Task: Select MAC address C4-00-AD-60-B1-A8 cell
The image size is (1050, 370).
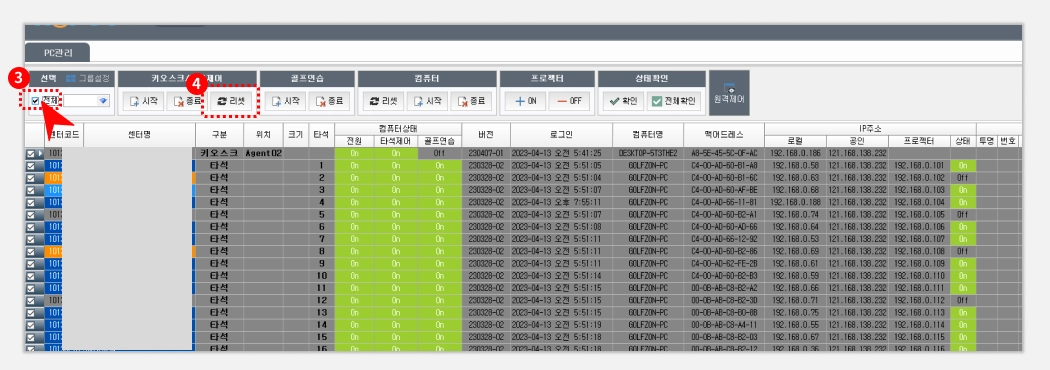Action: (724, 166)
